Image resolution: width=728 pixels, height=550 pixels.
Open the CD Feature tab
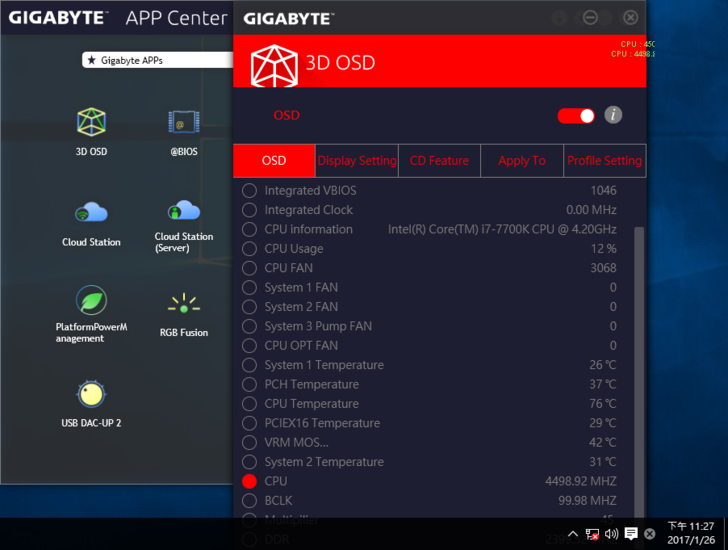439,161
